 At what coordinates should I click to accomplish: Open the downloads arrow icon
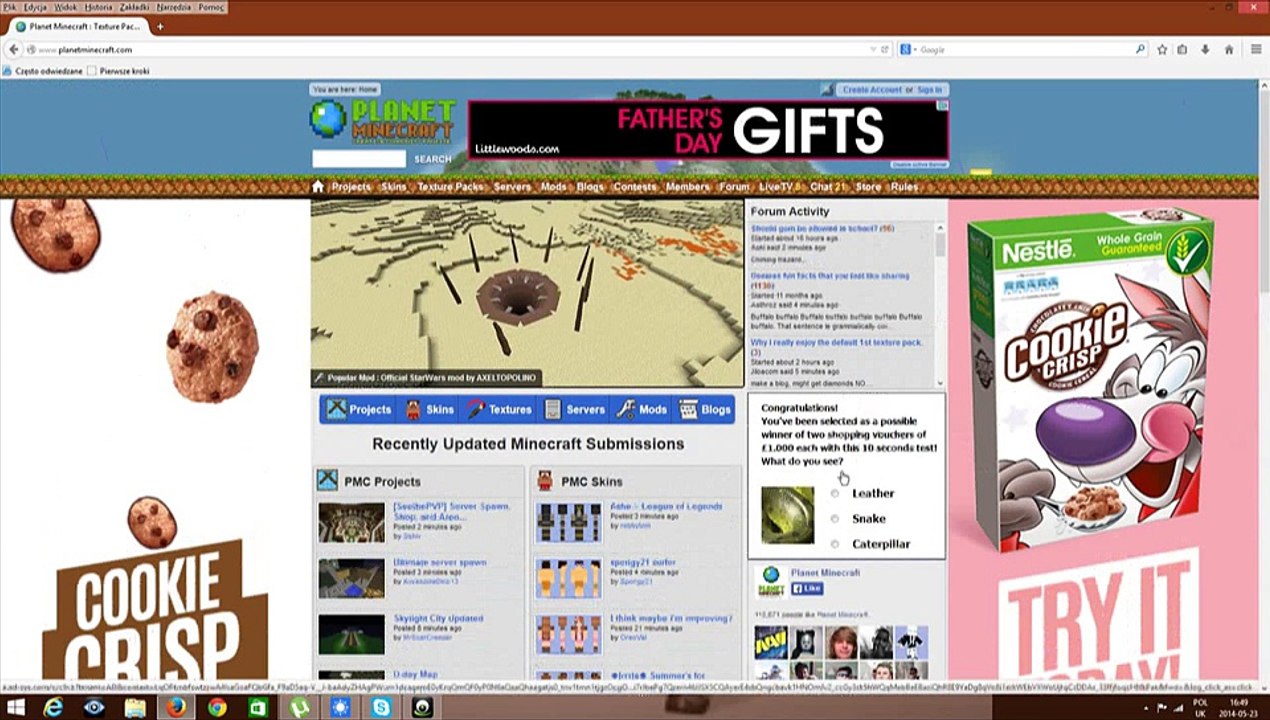click(1205, 49)
